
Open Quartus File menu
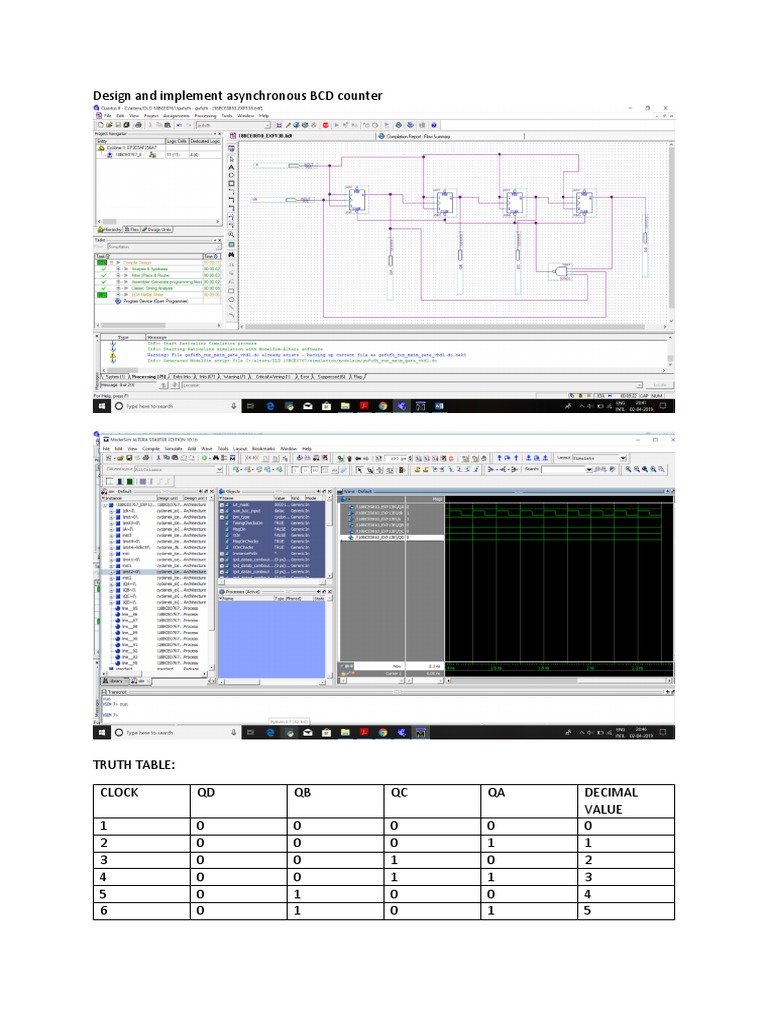[x=107, y=116]
